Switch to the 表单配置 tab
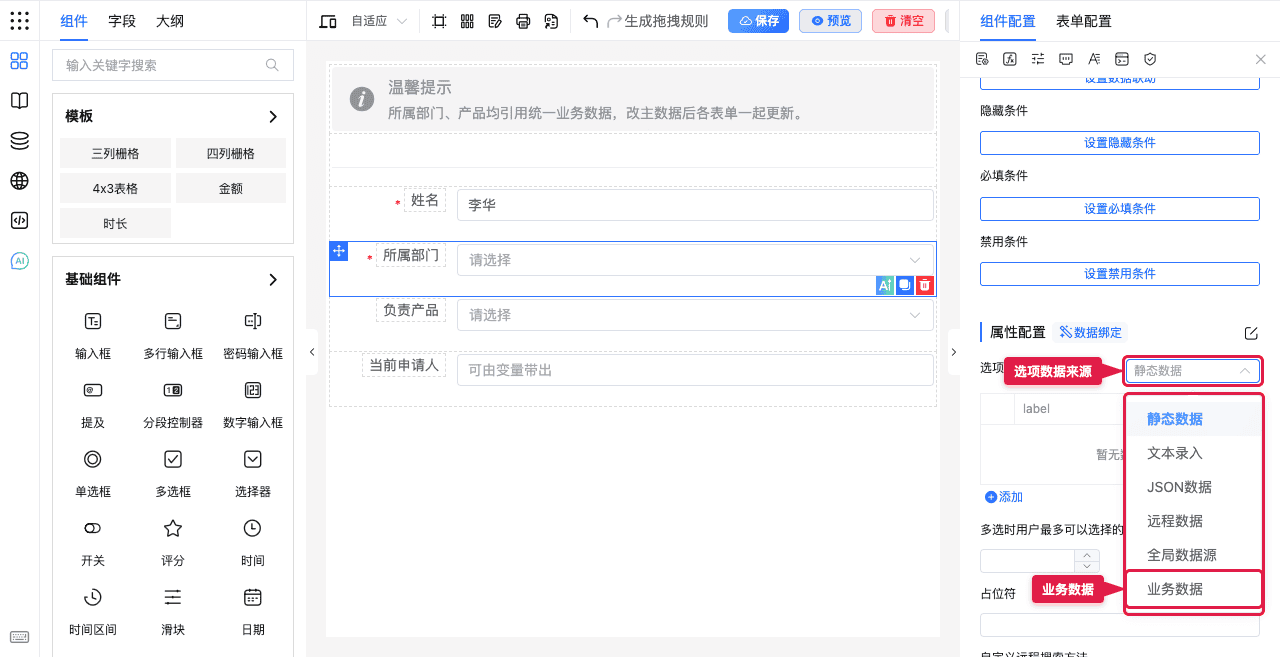Viewport: 1280px width, 657px height. click(1084, 21)
